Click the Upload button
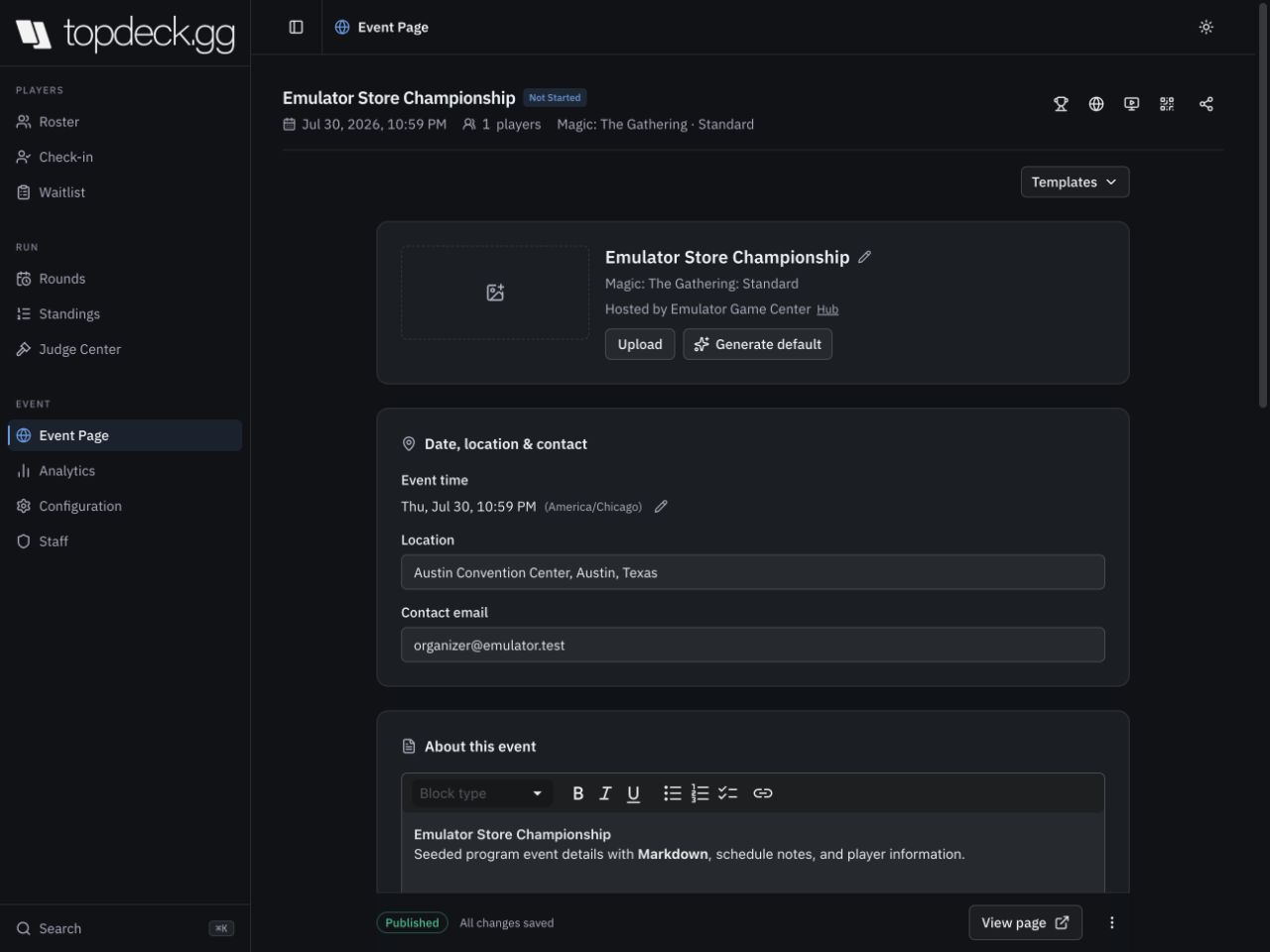The image size is (1270, 952). point(640,344)
